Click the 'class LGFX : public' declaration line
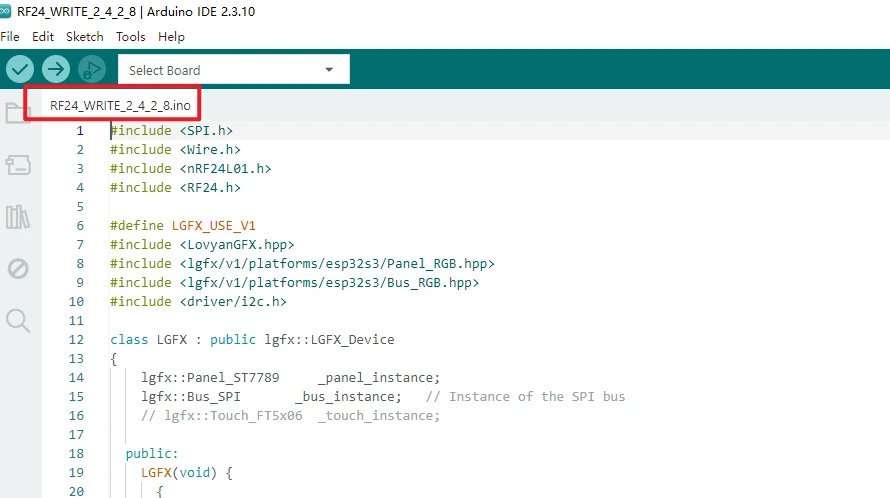The image size is (890, 498). pyautogui.click(x=252, y=340)
